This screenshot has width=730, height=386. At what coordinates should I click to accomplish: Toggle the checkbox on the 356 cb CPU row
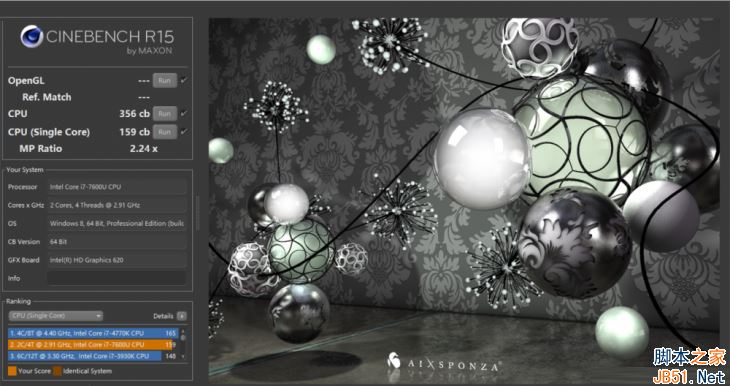coord(184,114)
